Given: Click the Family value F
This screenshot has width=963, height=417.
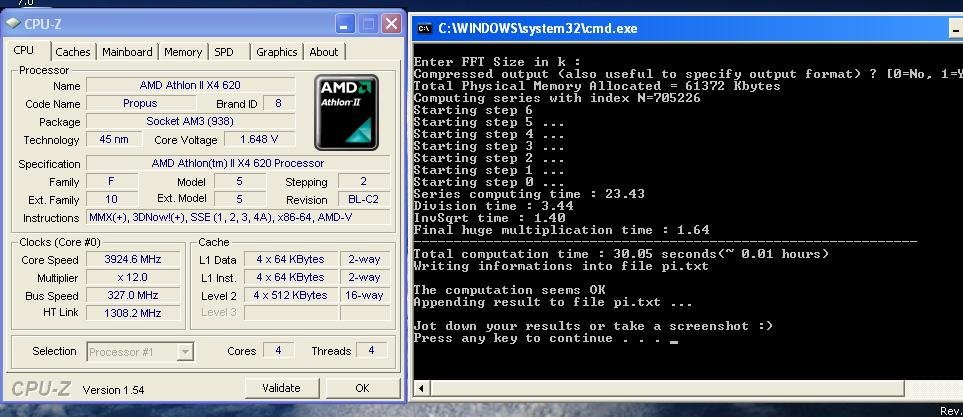Looking at the screenshot, I should (x=112, y=181).
